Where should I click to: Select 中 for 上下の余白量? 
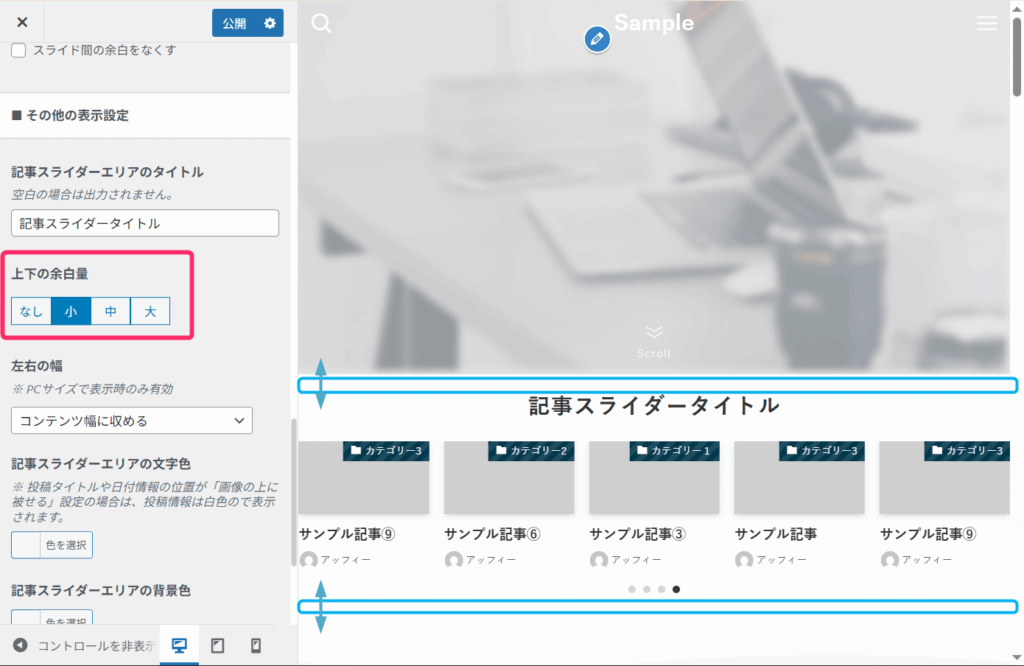point(111,311)
